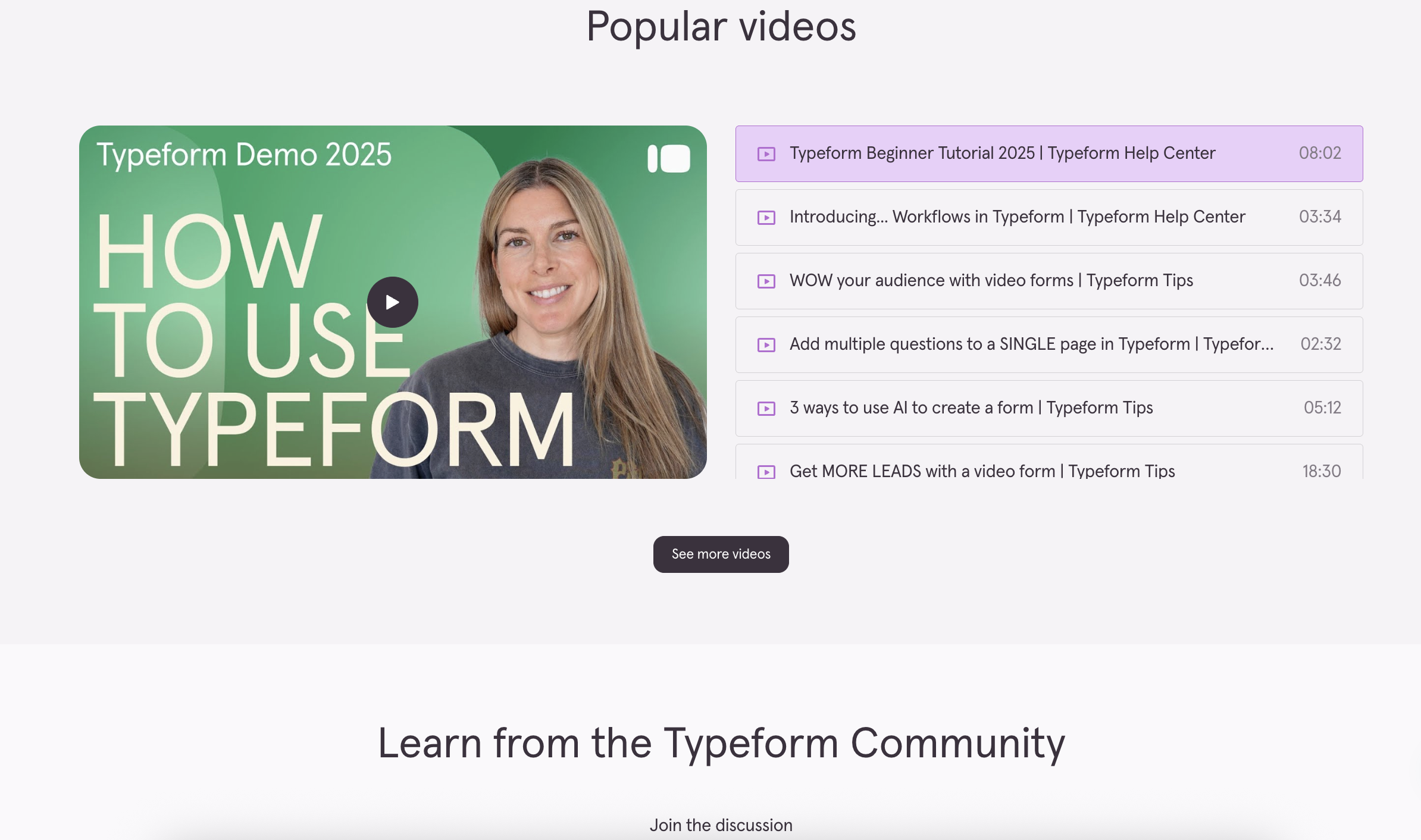The height and width of the screenshot is (840, 1421).
Task: Click the 08:02 duration label
Action: (x=1320, y=153)
